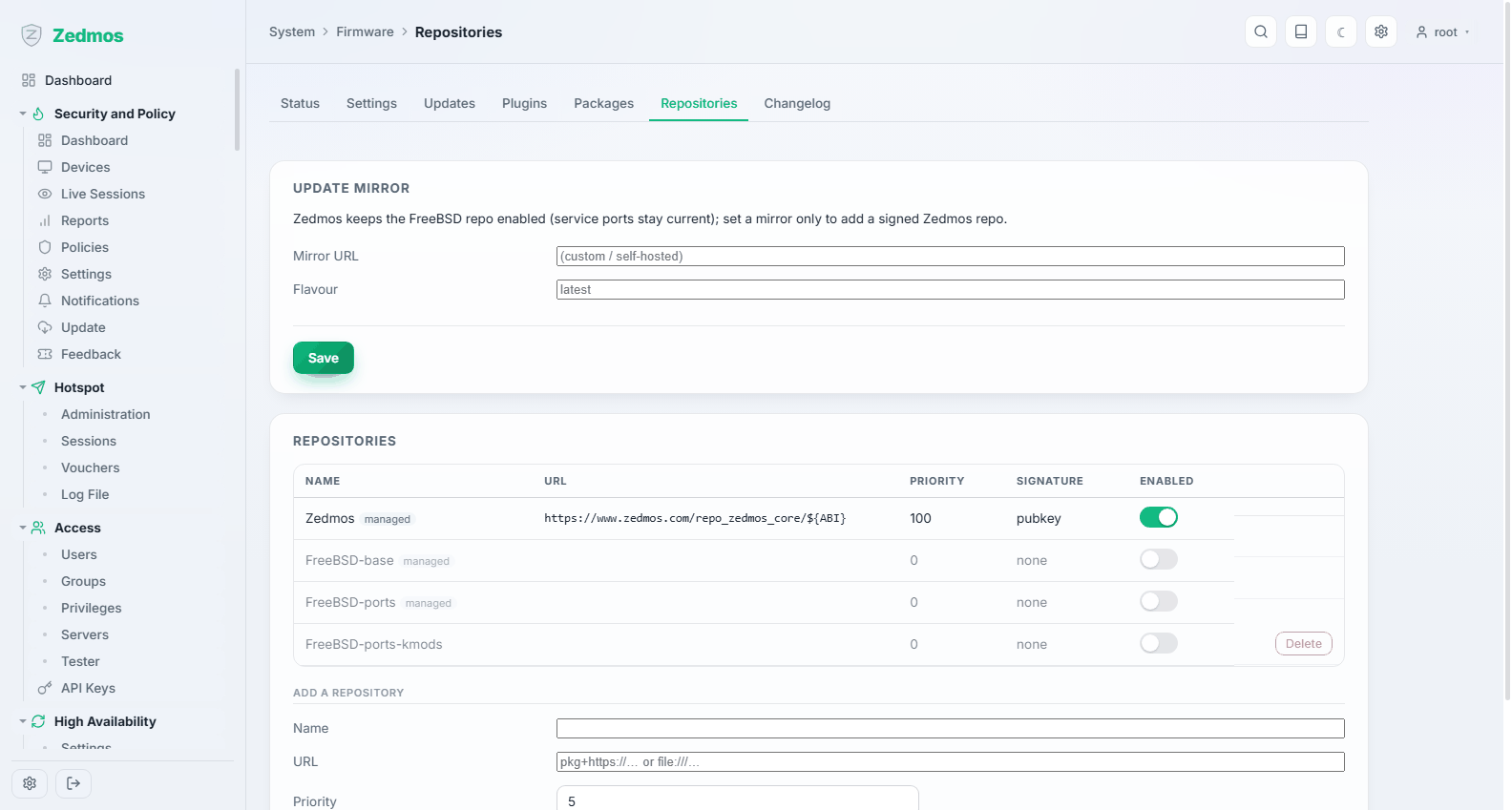Click the logout icon at sidebar bottom
Image resolution: width=1512 pixels, height=810 pixels.
tap(73, 783)
